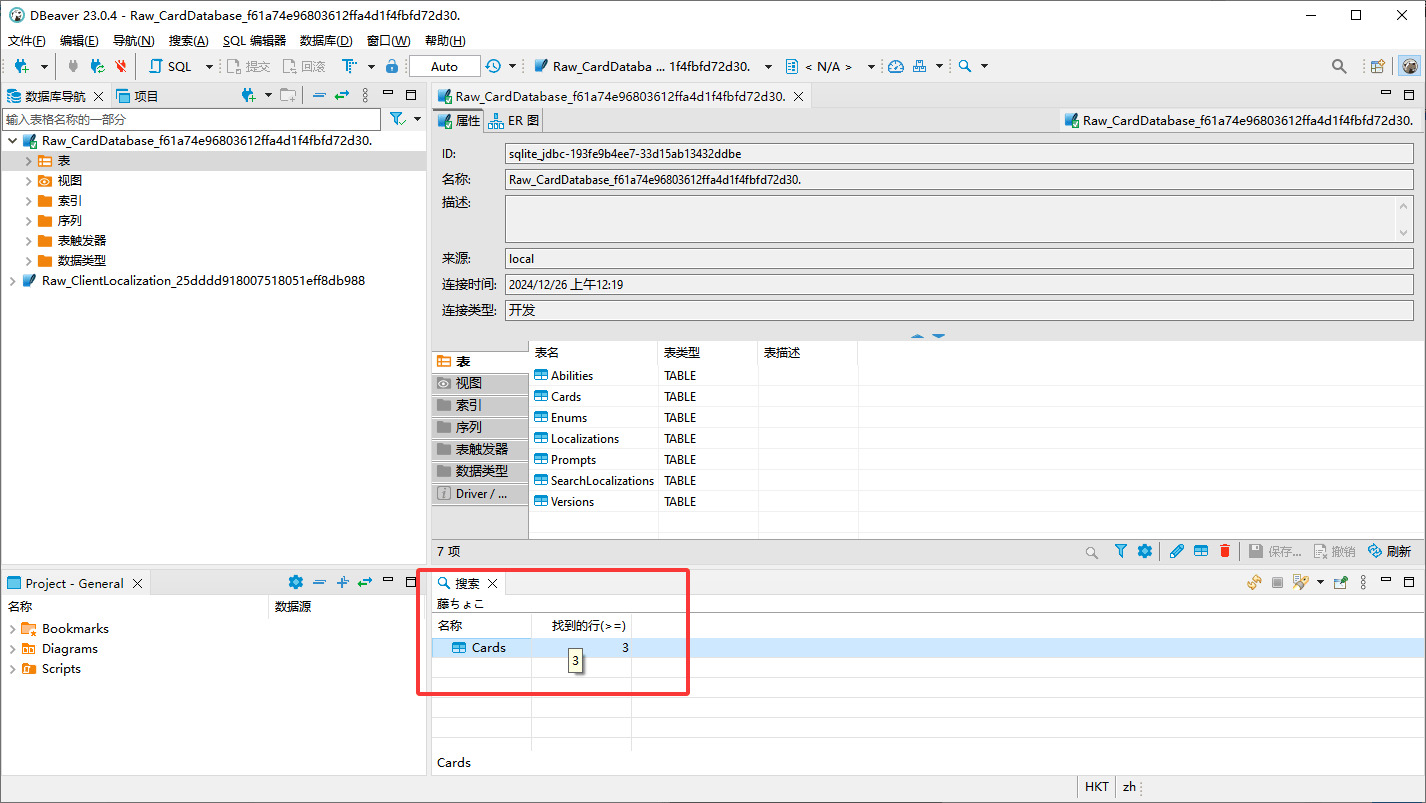Viewport: 1426px width, 803px height.
Task: Click the DBeaver perspective icon
Action: tap(1409, 66)
